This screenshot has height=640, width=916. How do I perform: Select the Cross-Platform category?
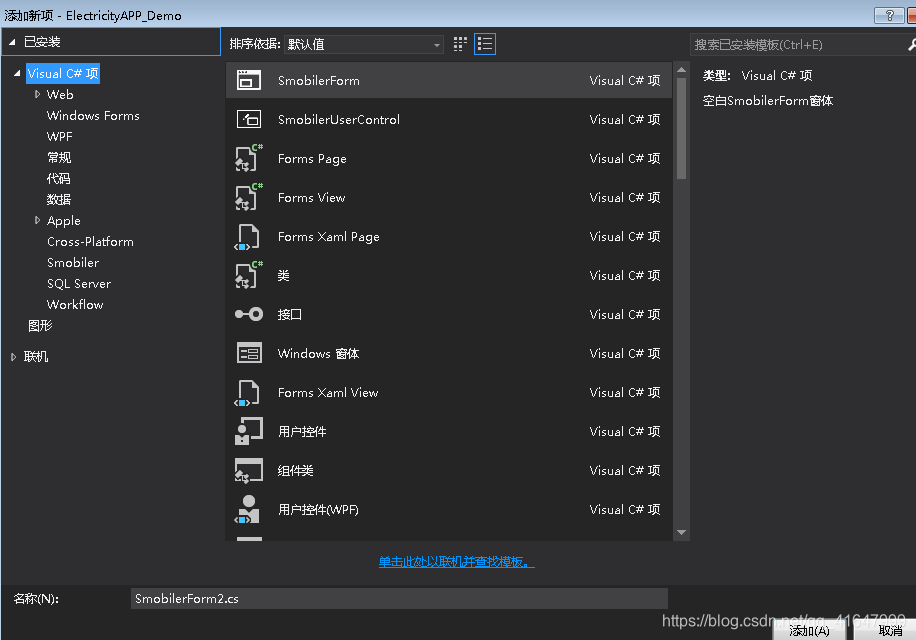[90, 242]
